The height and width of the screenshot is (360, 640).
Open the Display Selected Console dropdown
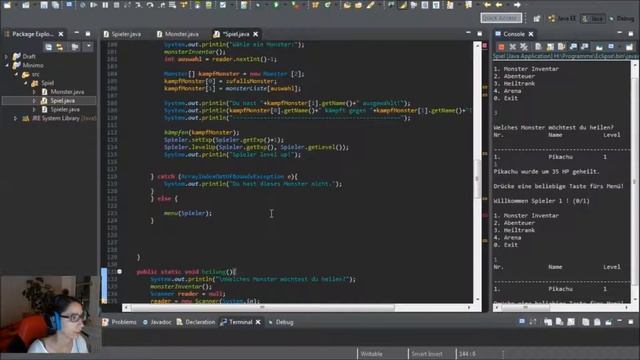click(x=620, y=47)
